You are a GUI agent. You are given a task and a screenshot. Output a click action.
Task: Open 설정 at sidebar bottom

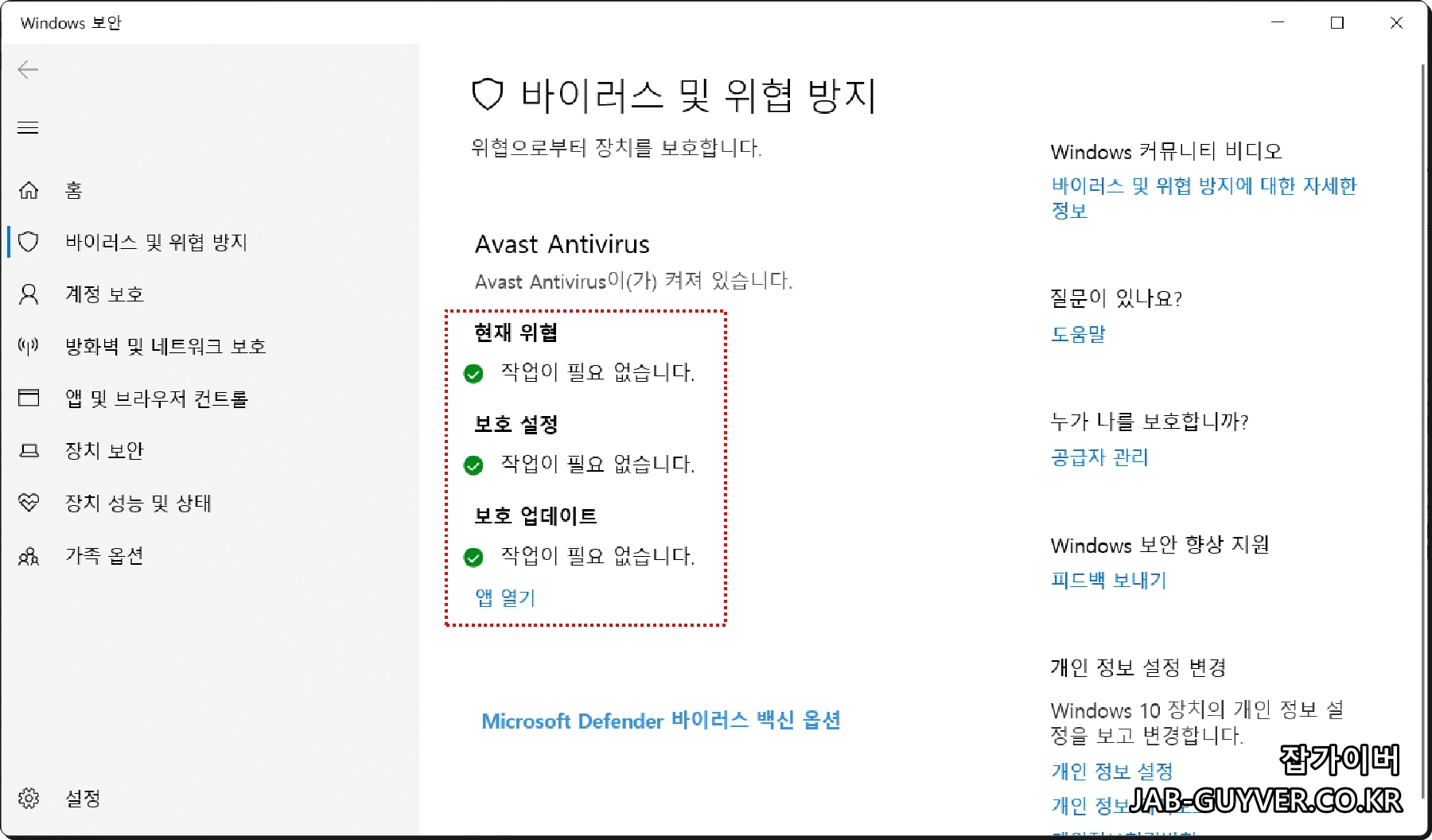click(83, 798)
